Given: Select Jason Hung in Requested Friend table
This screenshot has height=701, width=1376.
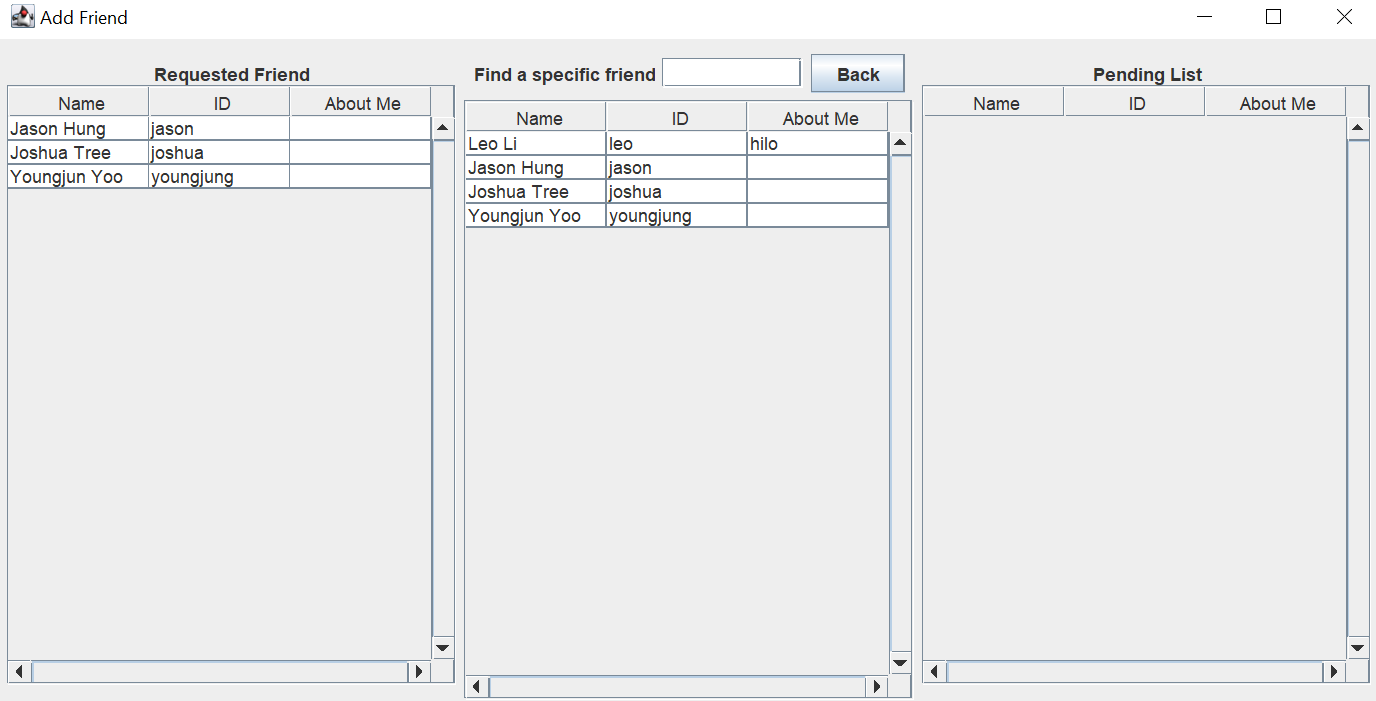Looking at the screenshot, I should click(x=78, y=129).
